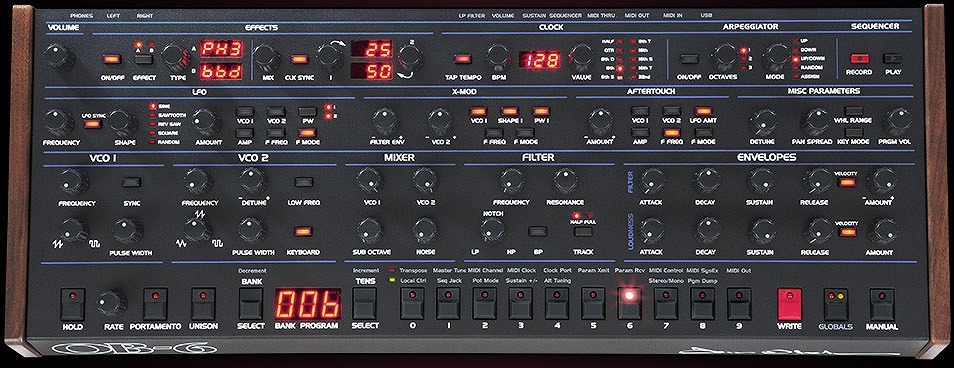This screenshot has width=954, height=368.
Task: Toggle VCO 2 KEYBOARD button
Action: click(x=302, y=231)
